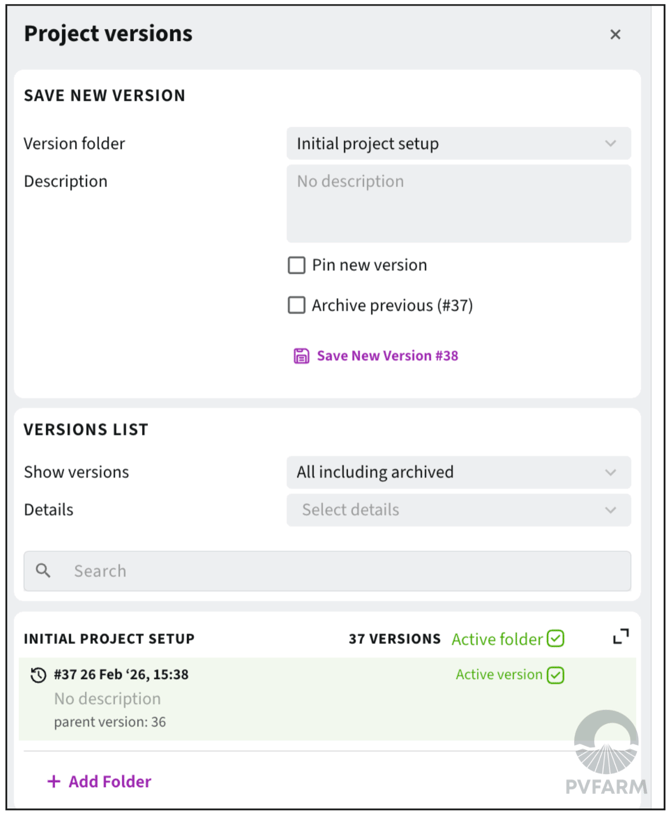Click the floppy disk save icon

coord(301,356)
